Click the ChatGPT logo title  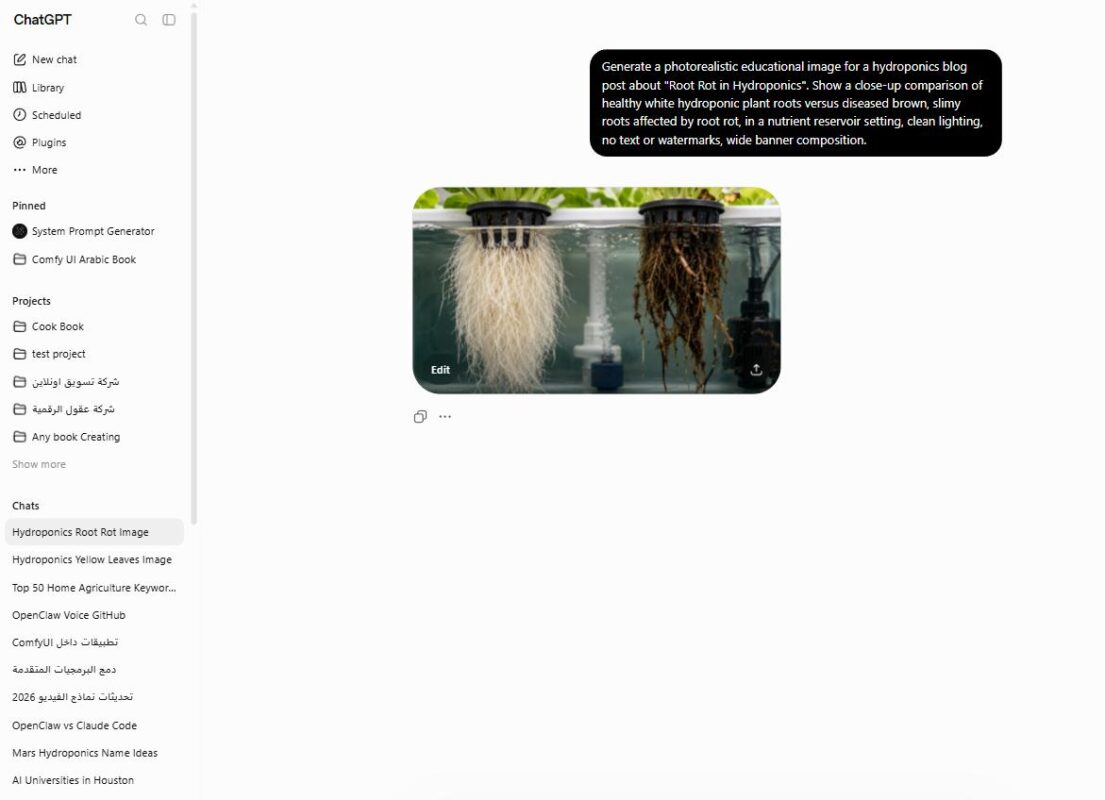point(42,20)
